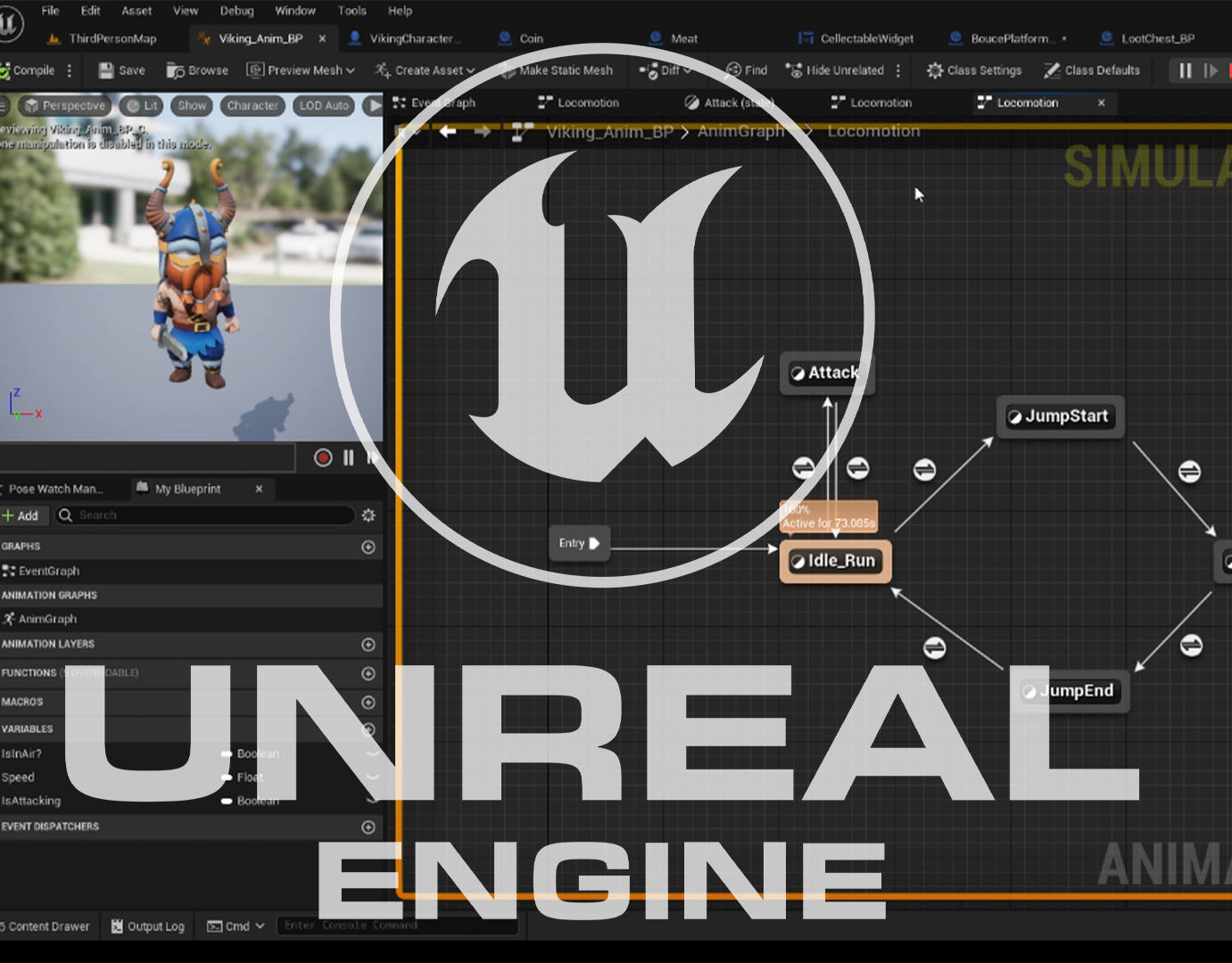Switch to Coin tab
This screenshot has height=963, width=1232.
click(521, 38)
